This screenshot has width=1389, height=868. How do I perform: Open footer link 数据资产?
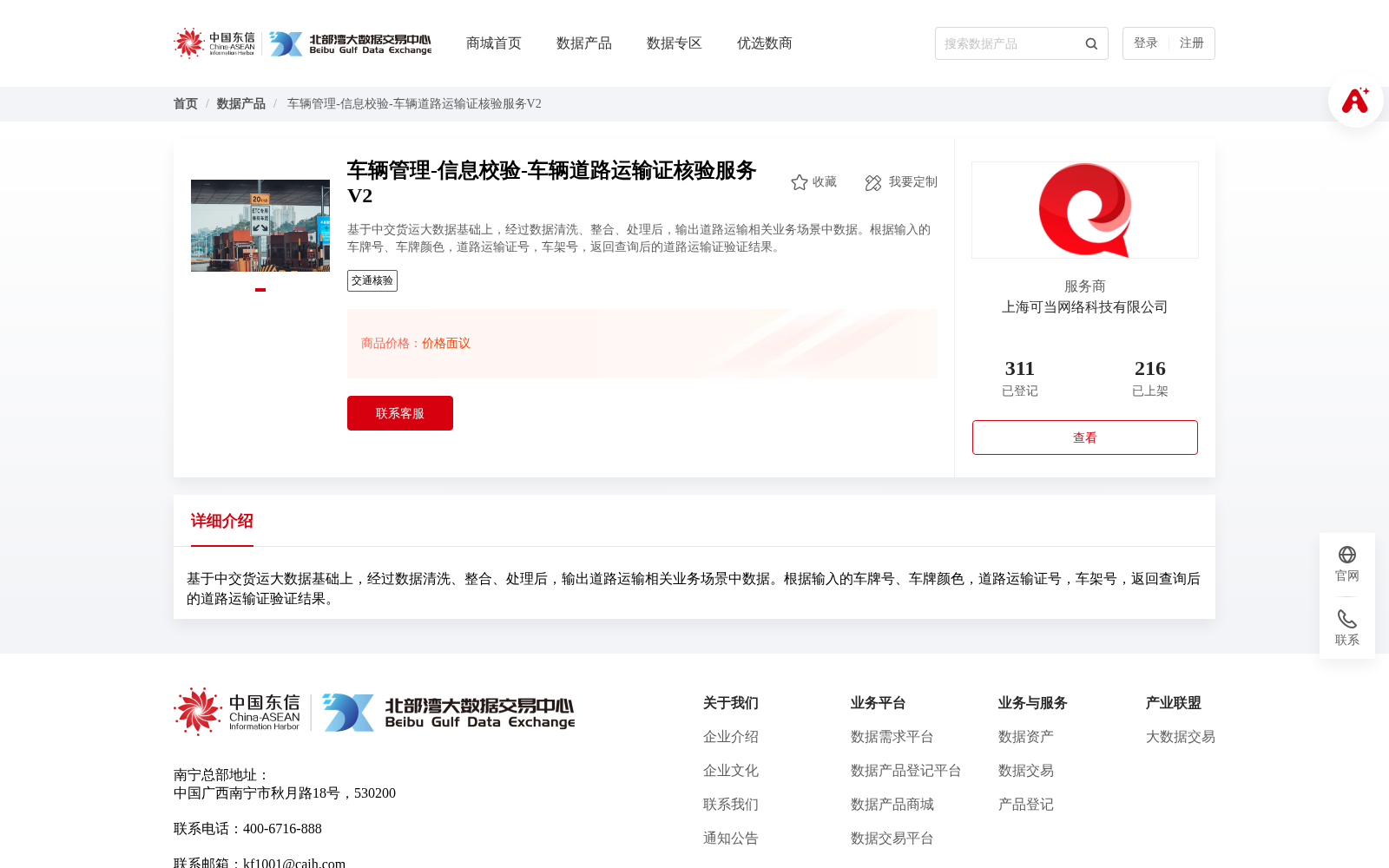[x=1026, y=737]
